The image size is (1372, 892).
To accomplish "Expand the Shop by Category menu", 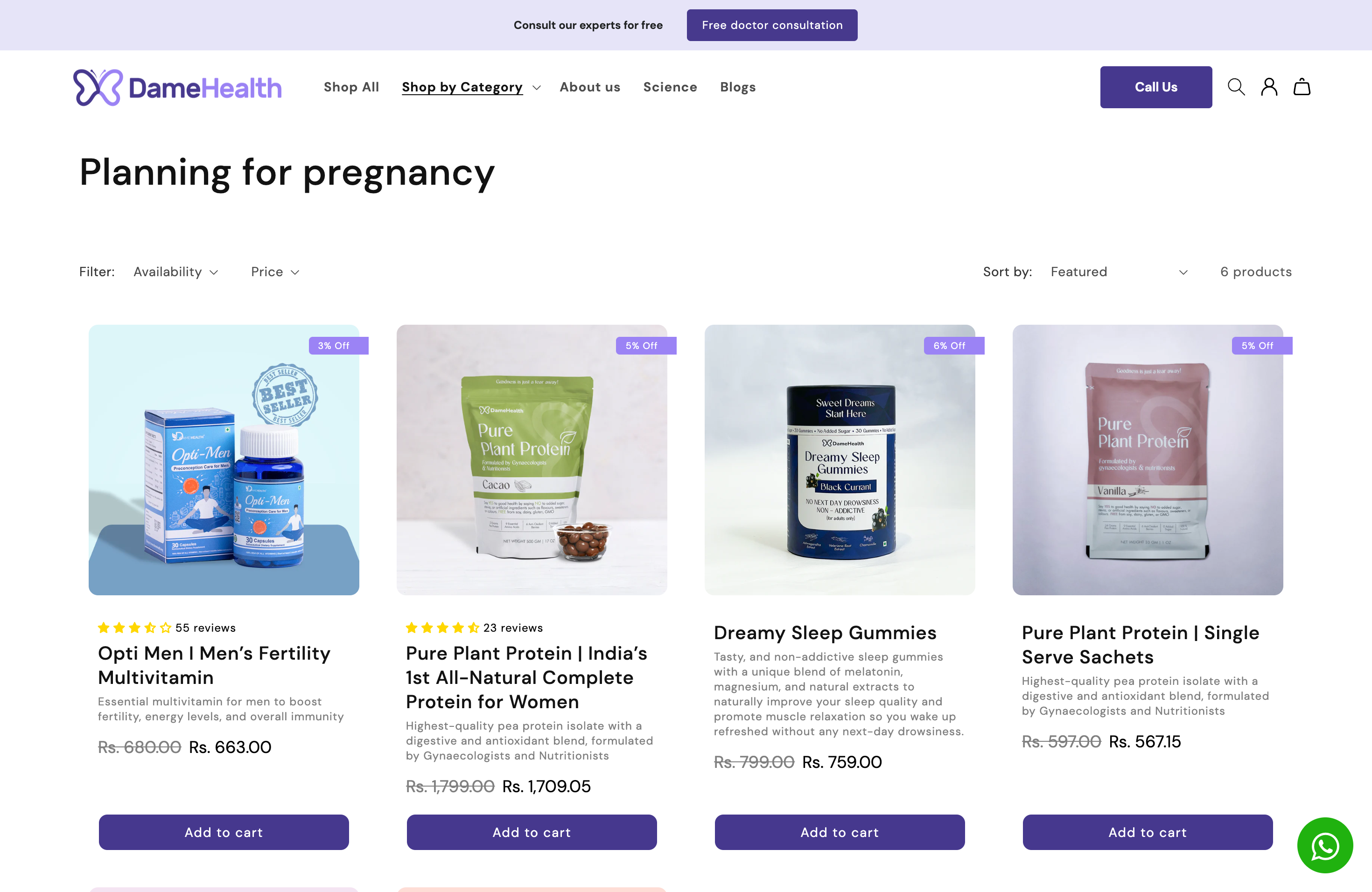I will [471, 87].
